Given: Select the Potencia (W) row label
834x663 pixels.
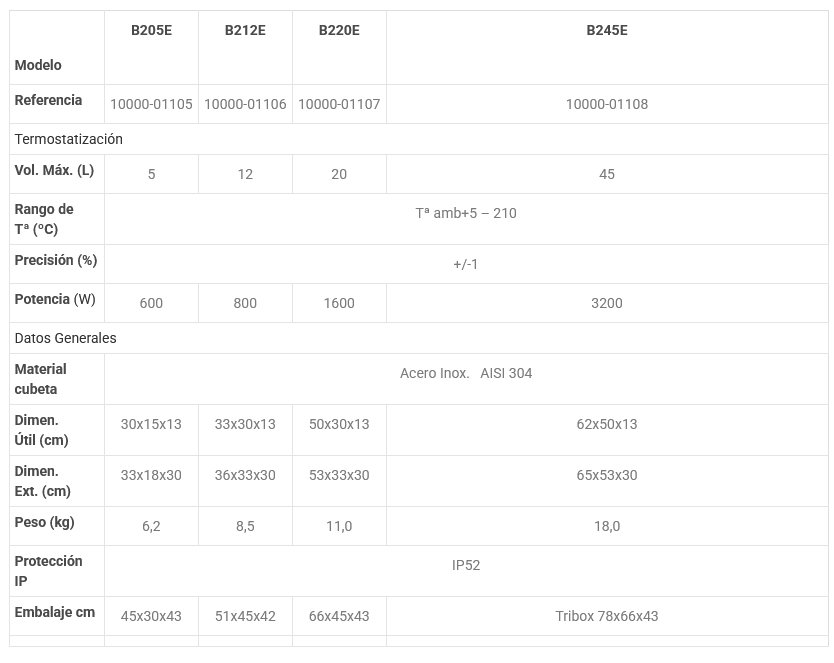Looking at the screenshot, I should click(x=55, y=299).
